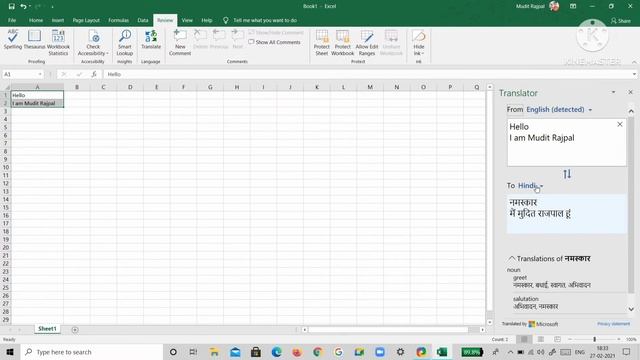Switch to Page Layout view
Screen dimensions: 640x360
coord(541,339)
